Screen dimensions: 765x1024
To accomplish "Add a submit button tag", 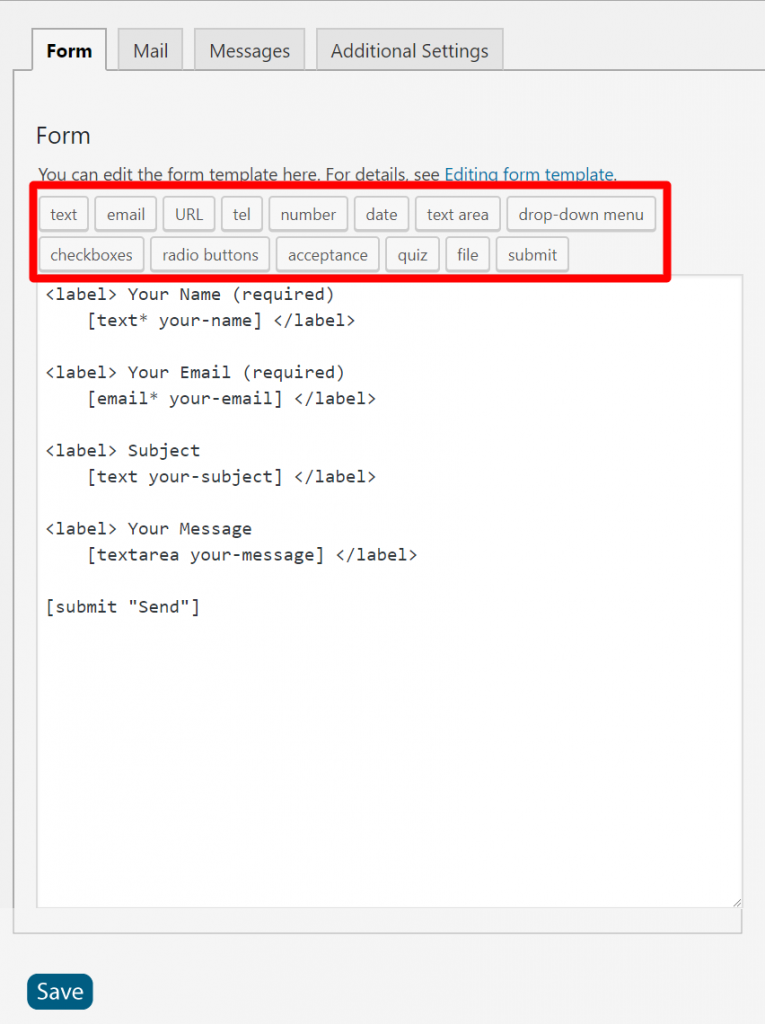I will (532, 255).
